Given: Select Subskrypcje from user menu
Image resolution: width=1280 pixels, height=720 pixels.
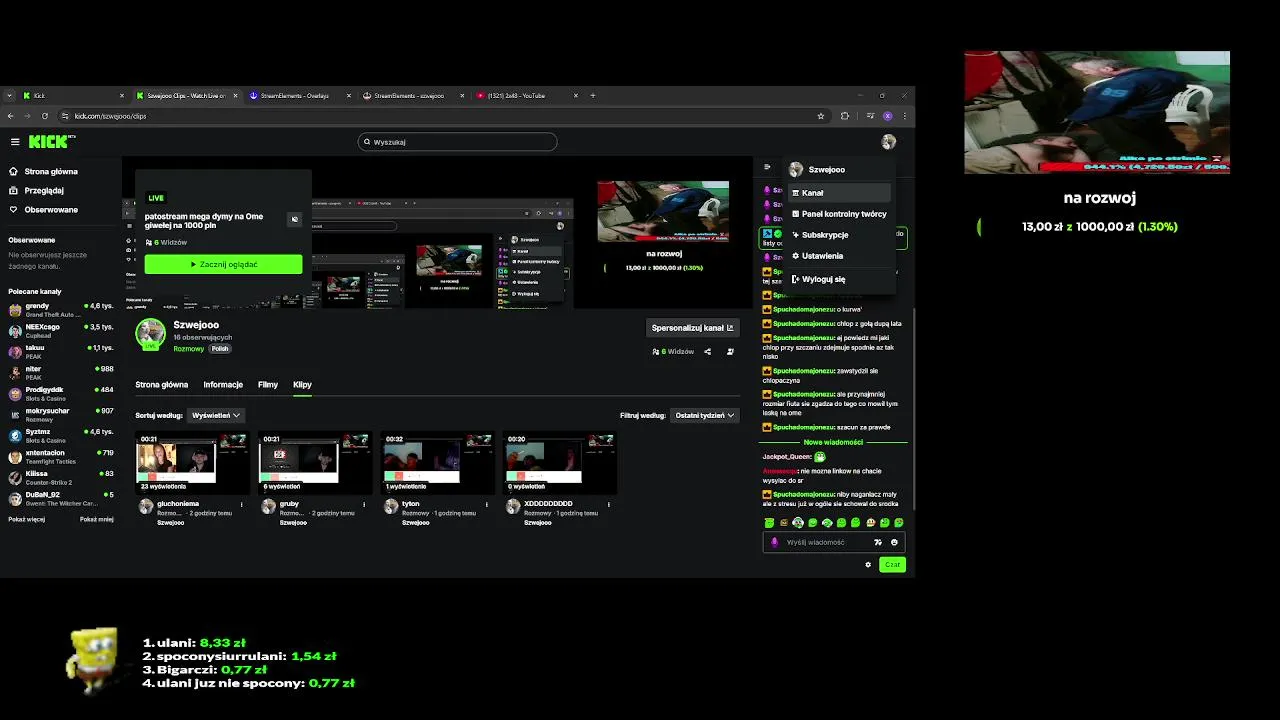Looking at the screenshot, I should (838, 235).
